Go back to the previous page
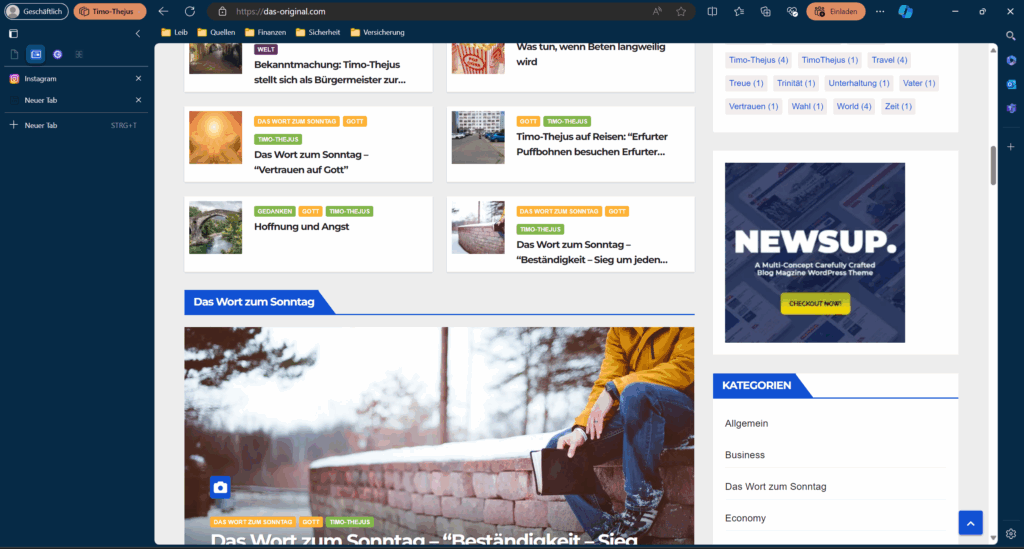The height and width of the screenshot is (549, 1024). pyautogui.click(x=163, y=11)
